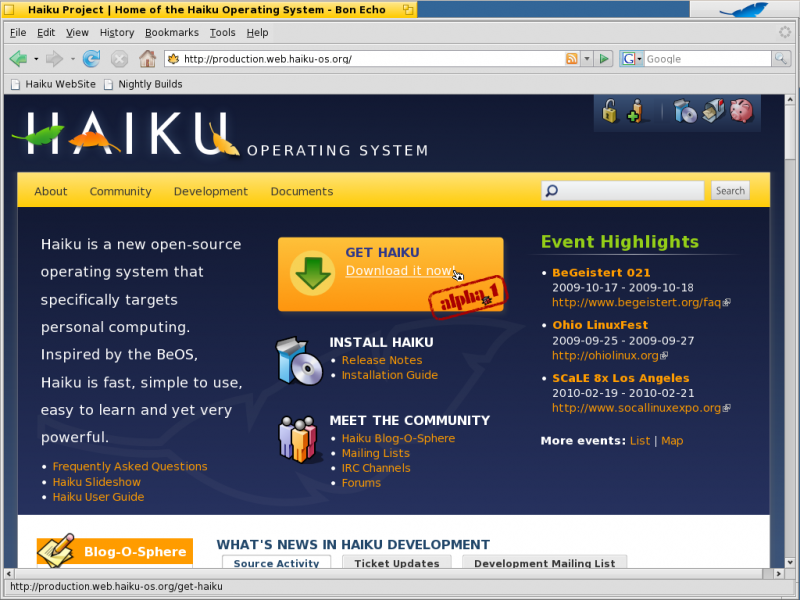
Task: Open Haiku Blog-O-Sphere link
Action: pos(398,438)
